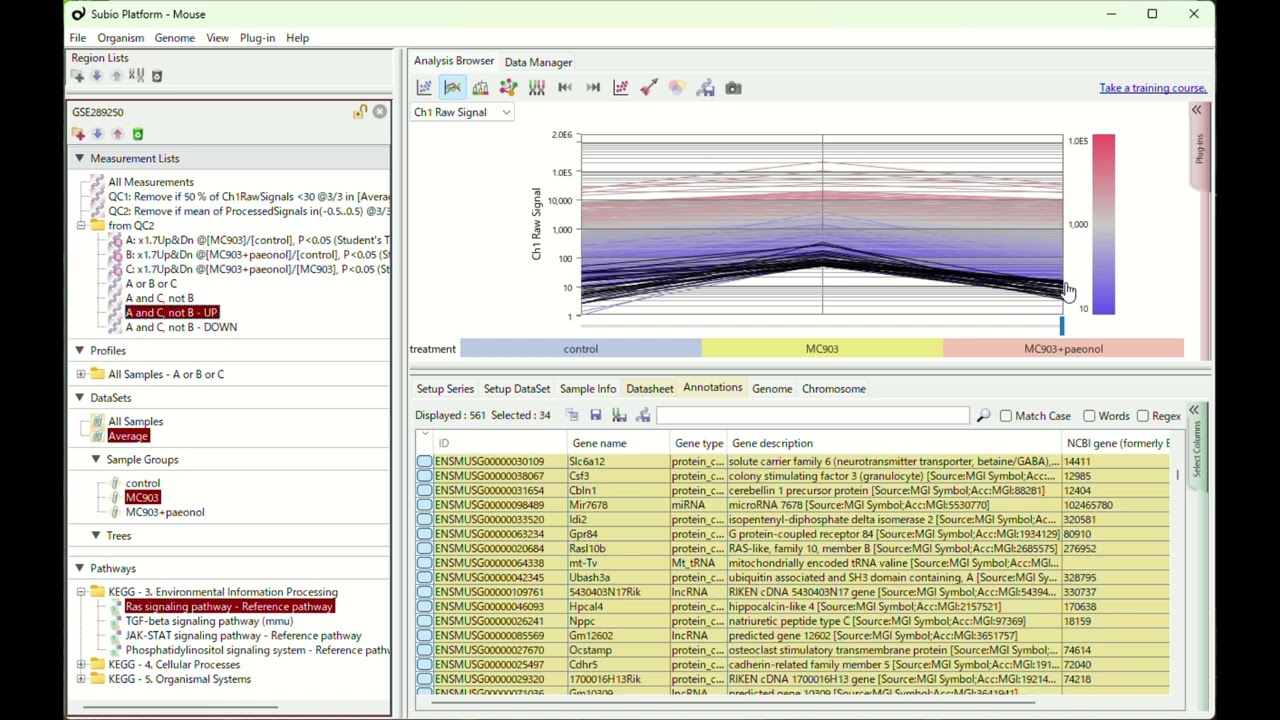The height and width of the screenshot is (720, 1280).
Task: Expand the Trees section
Action: tap(96, 536)
